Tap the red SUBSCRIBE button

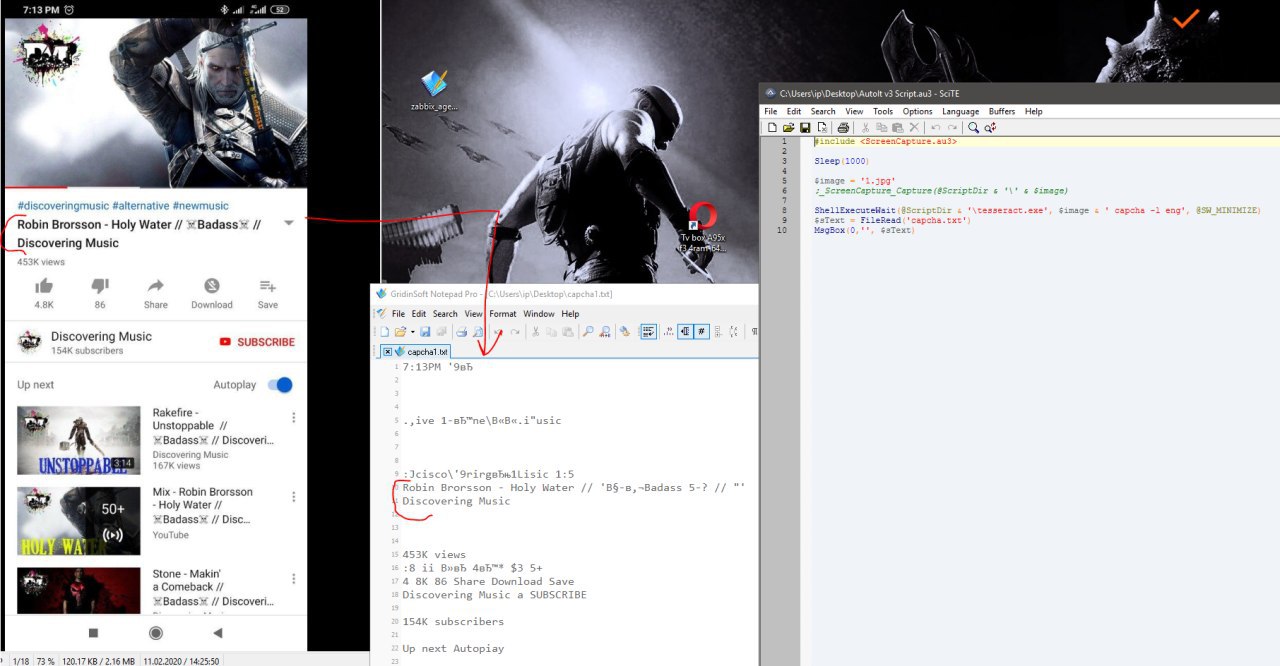[x=257, y=342]
